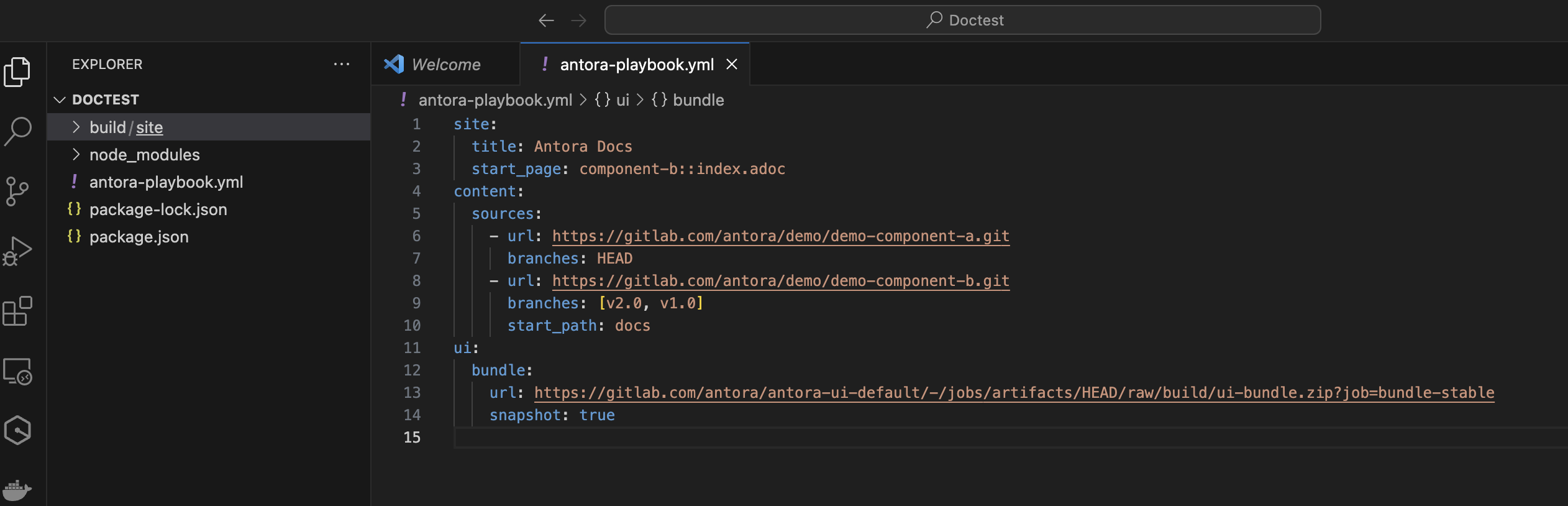Open the Remote Explorer view
The height and width of the screenshot is (506, 1568).
17,371
